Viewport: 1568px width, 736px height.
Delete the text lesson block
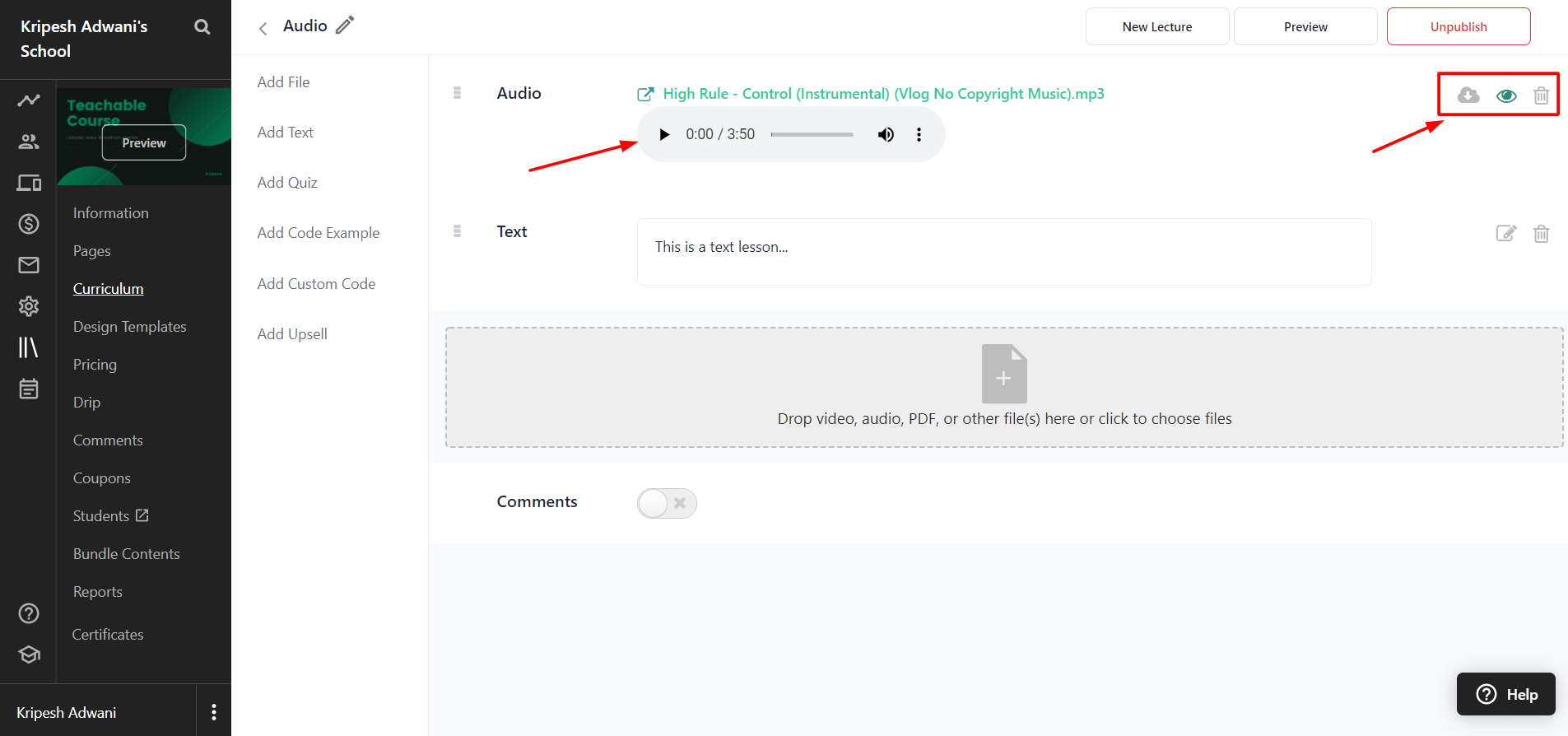coord(1541,234)
